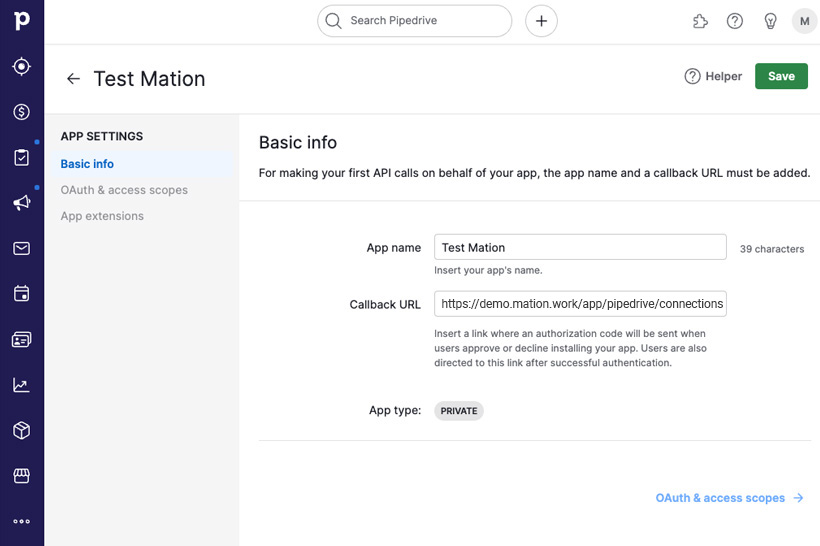
Task: Open Mail envelope icon in sidebar
Action: 21,248
